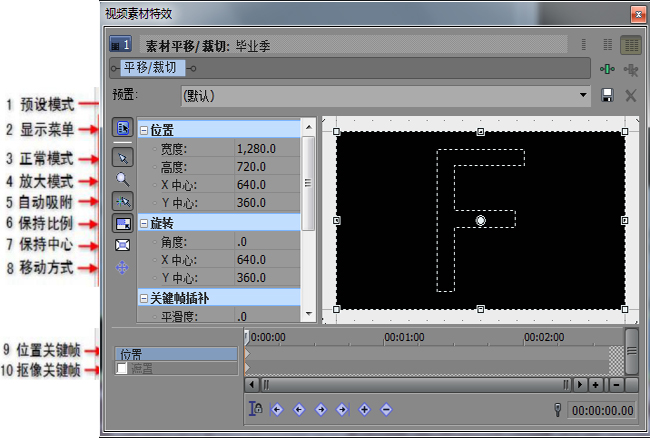Click the plug-in chain button
Image resolution: width=650 pixels, height=438 pixels.
click(x=607, y=69)
